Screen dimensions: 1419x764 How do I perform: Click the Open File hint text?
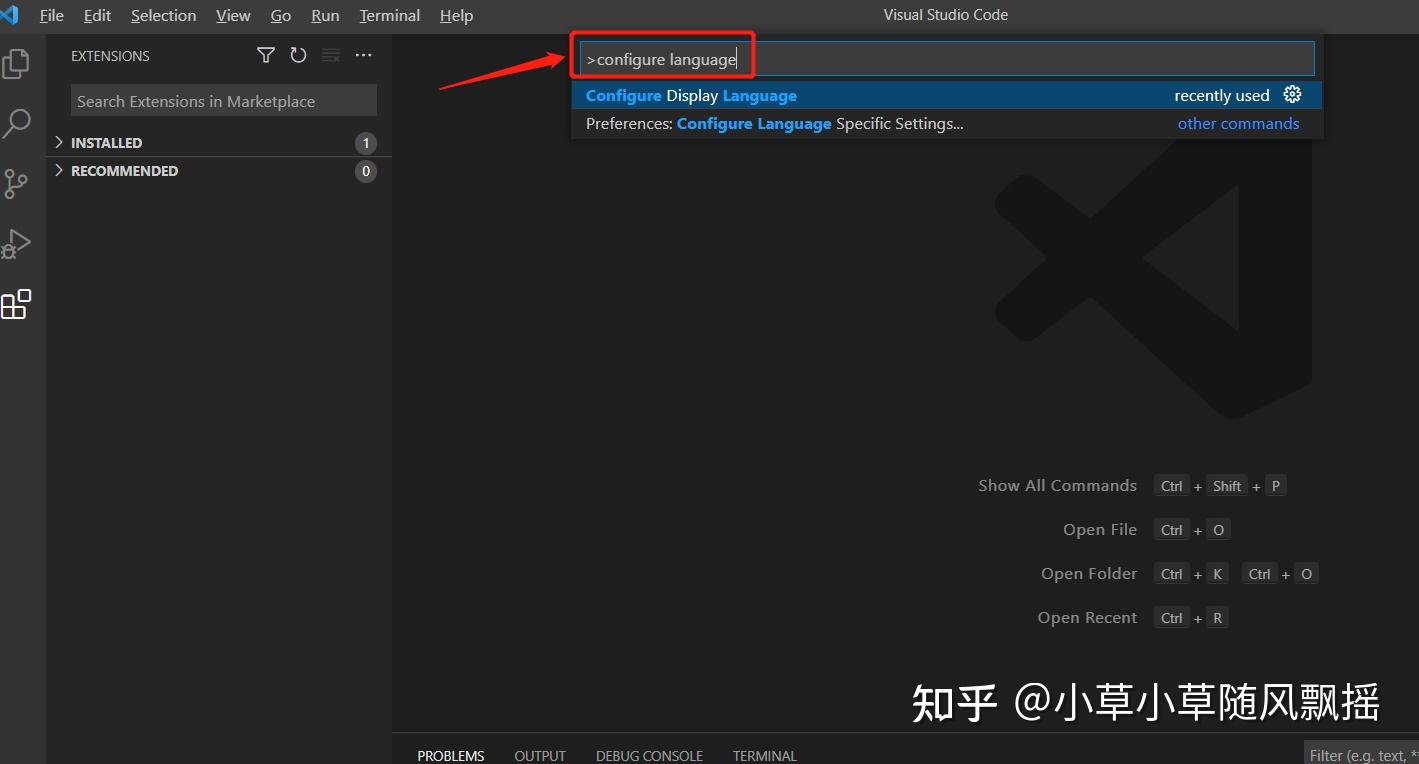(1100, 529)
